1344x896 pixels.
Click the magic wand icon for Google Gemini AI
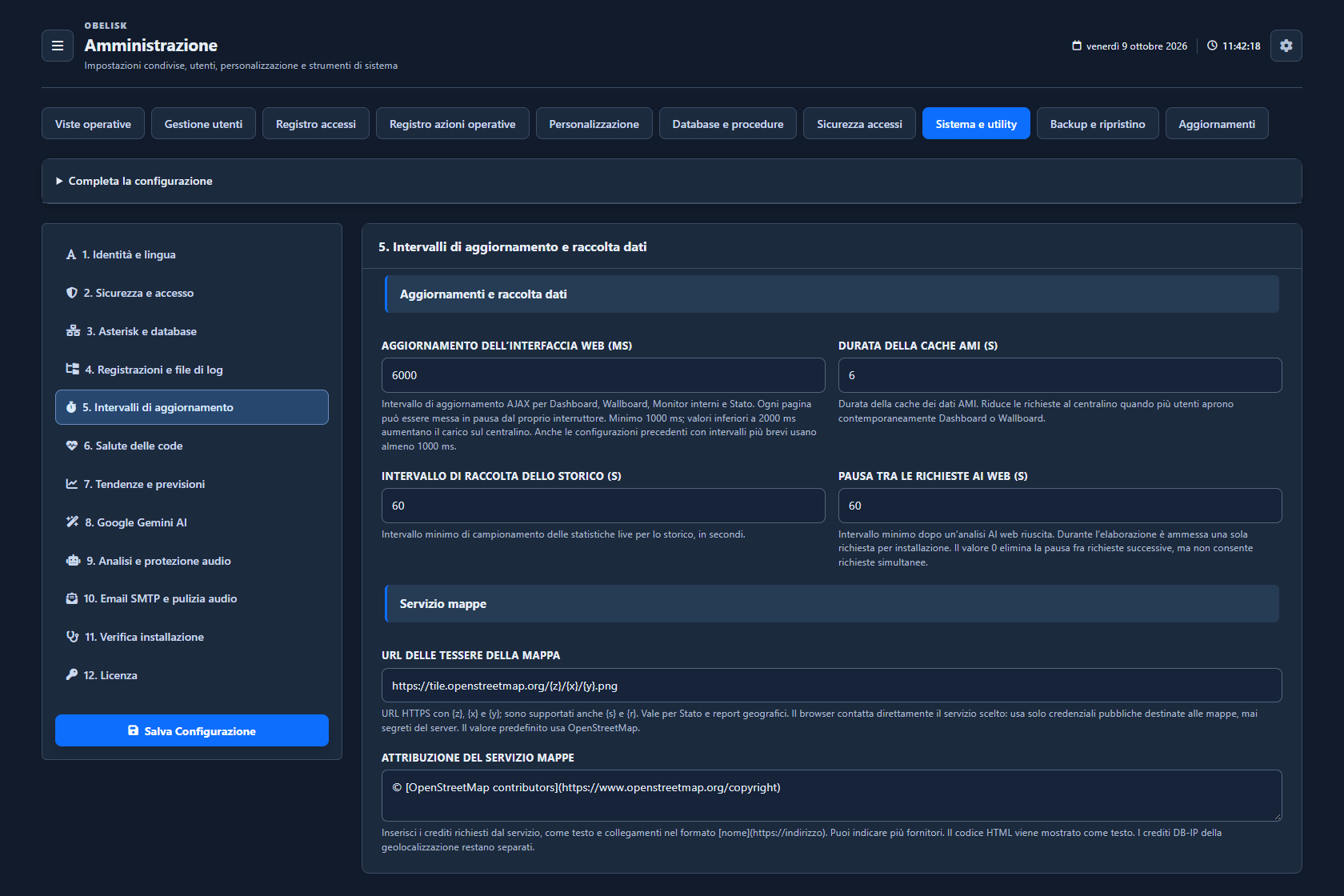pos(73,522)
